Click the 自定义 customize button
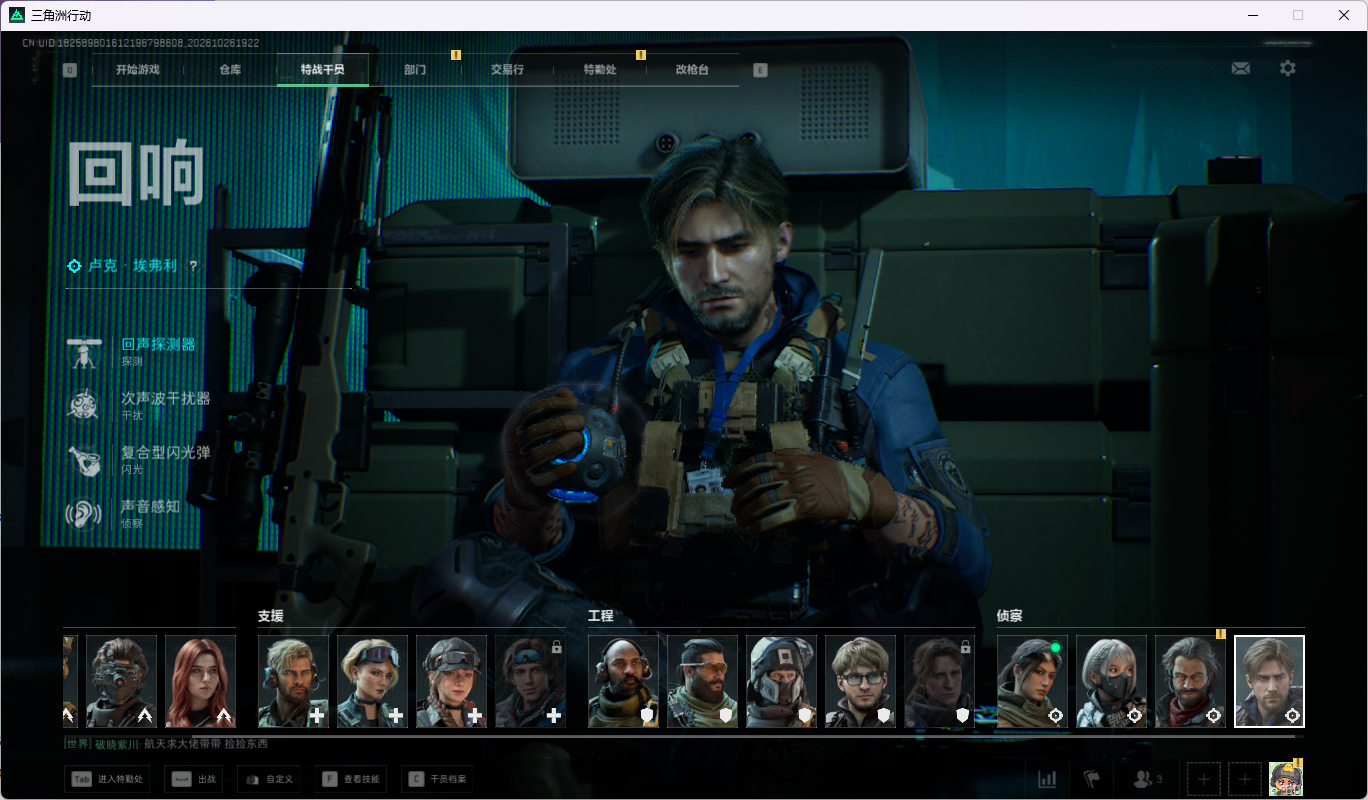 tap(268, 779)
